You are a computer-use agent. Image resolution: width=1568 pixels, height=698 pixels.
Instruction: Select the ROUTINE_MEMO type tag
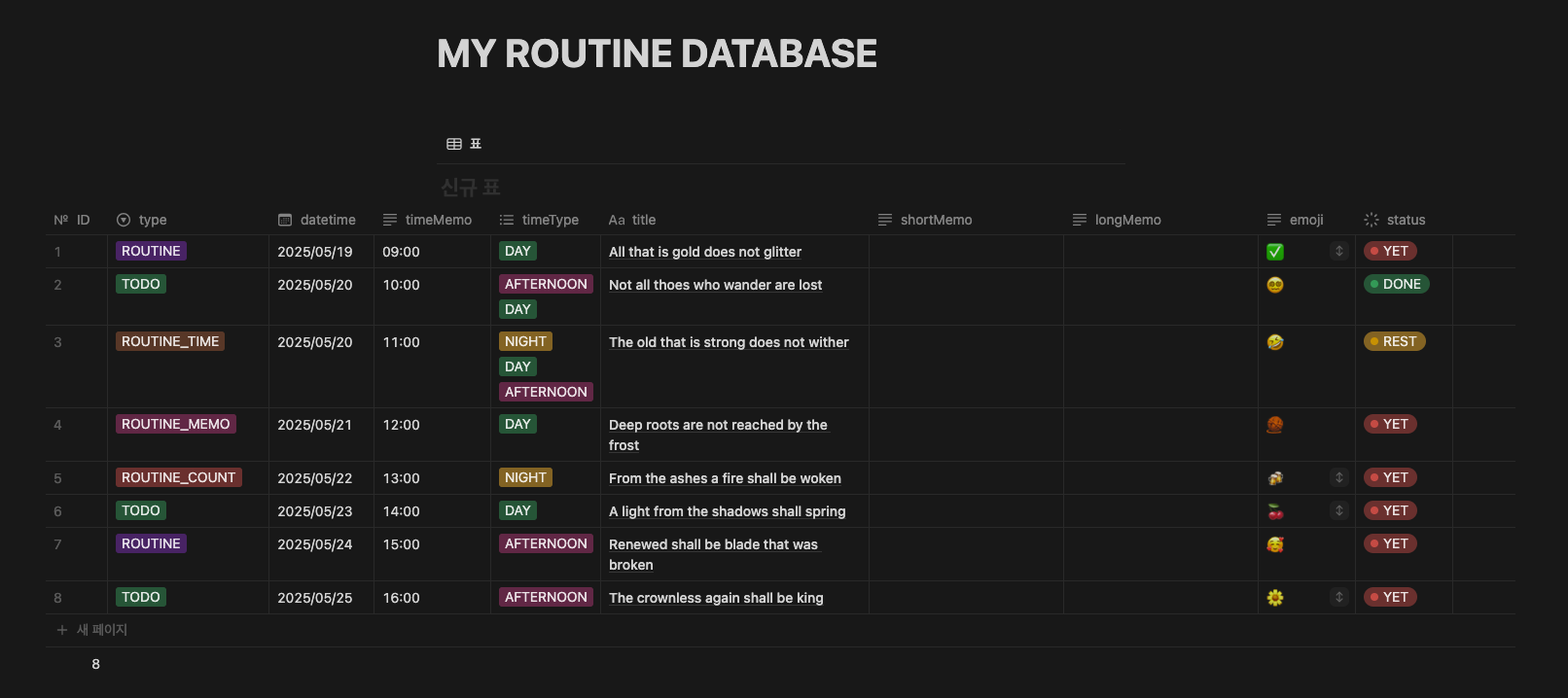tap(176, 424)
